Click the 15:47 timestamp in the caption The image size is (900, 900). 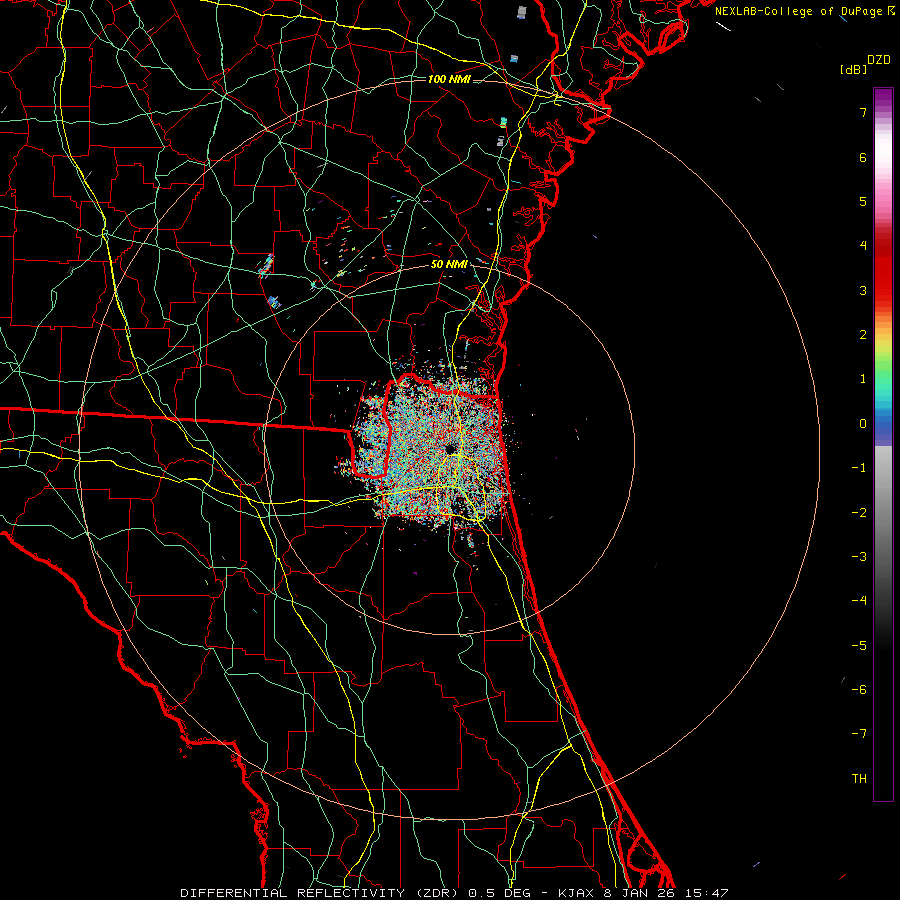coord(706,893)
